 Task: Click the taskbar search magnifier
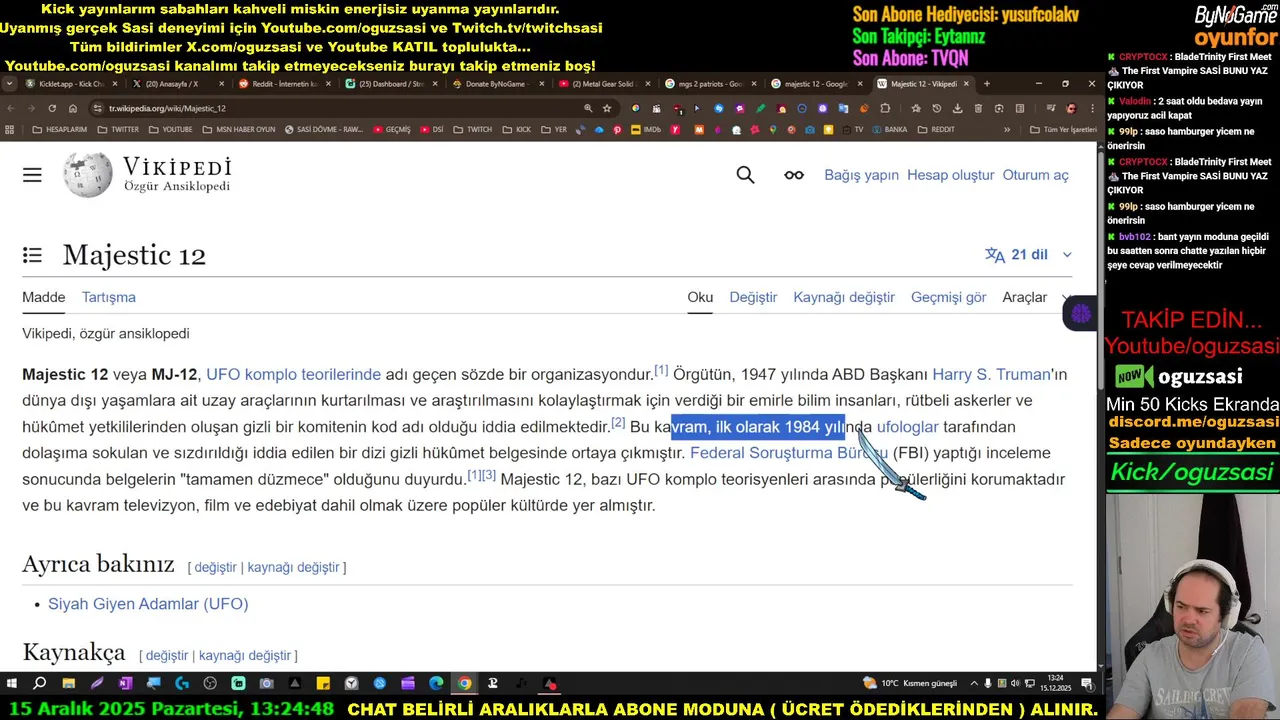(x=40, y=684)
